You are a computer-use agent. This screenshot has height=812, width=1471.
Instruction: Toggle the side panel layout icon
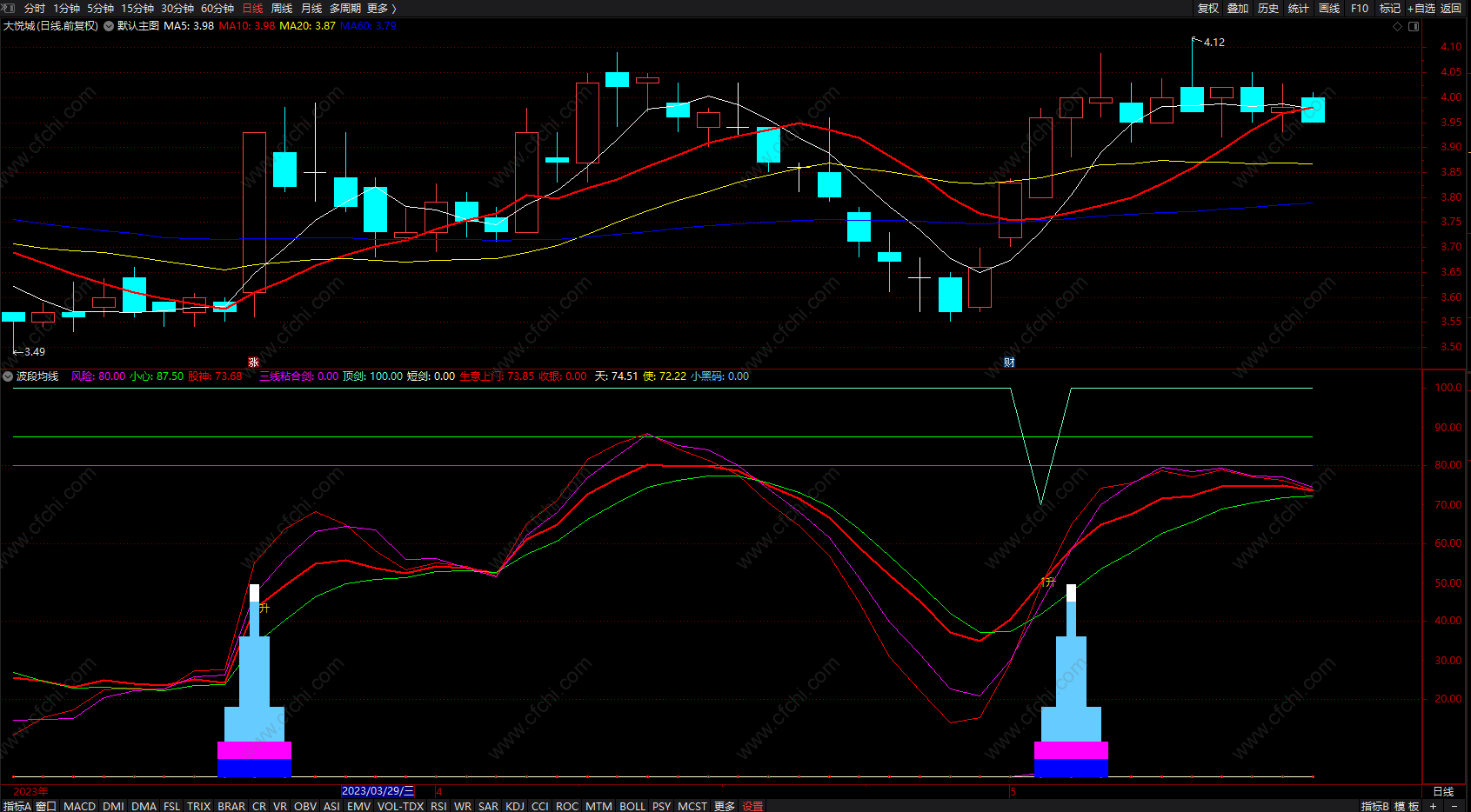1414,26
